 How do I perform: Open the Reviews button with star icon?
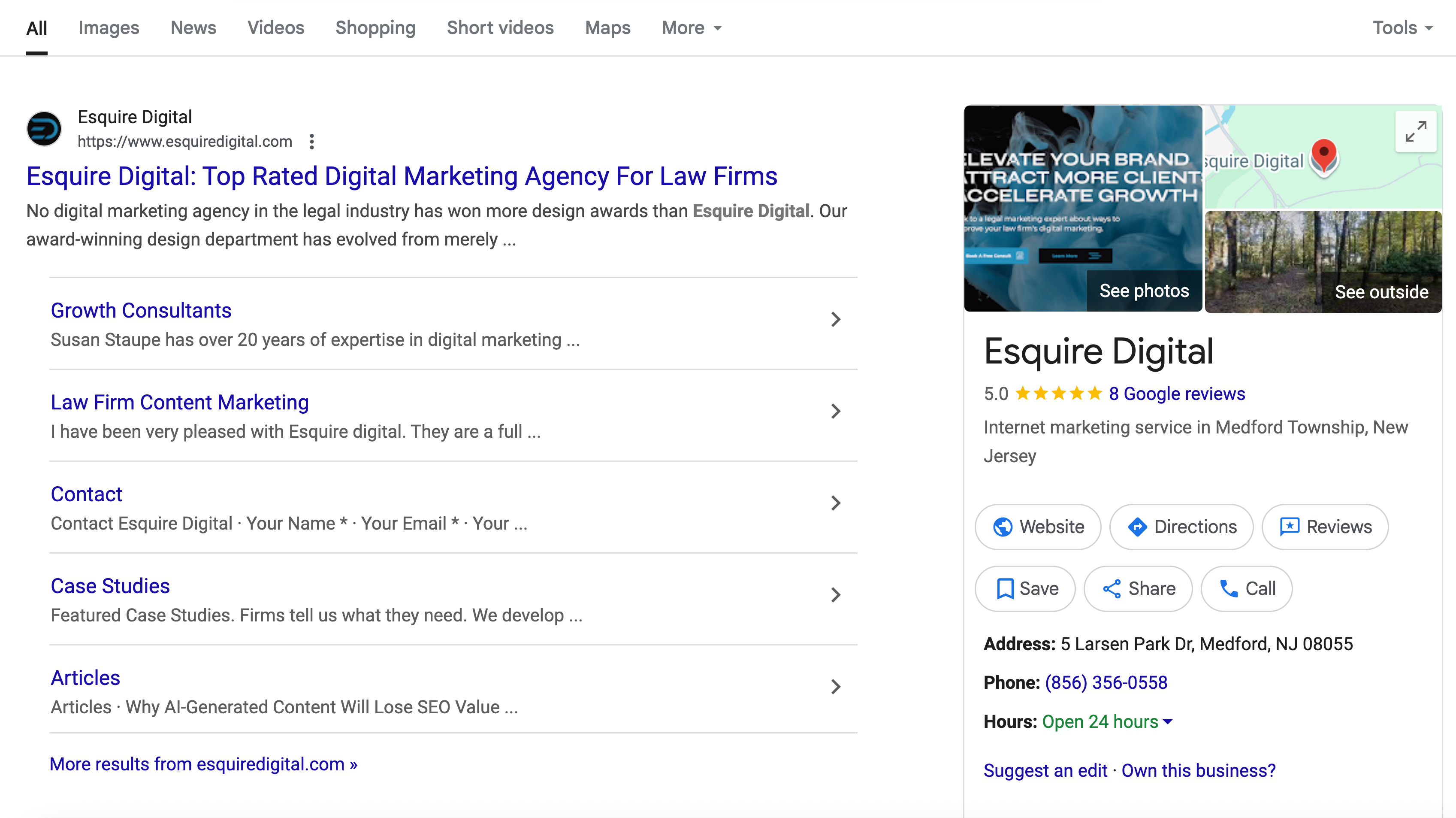[1325, 527]
